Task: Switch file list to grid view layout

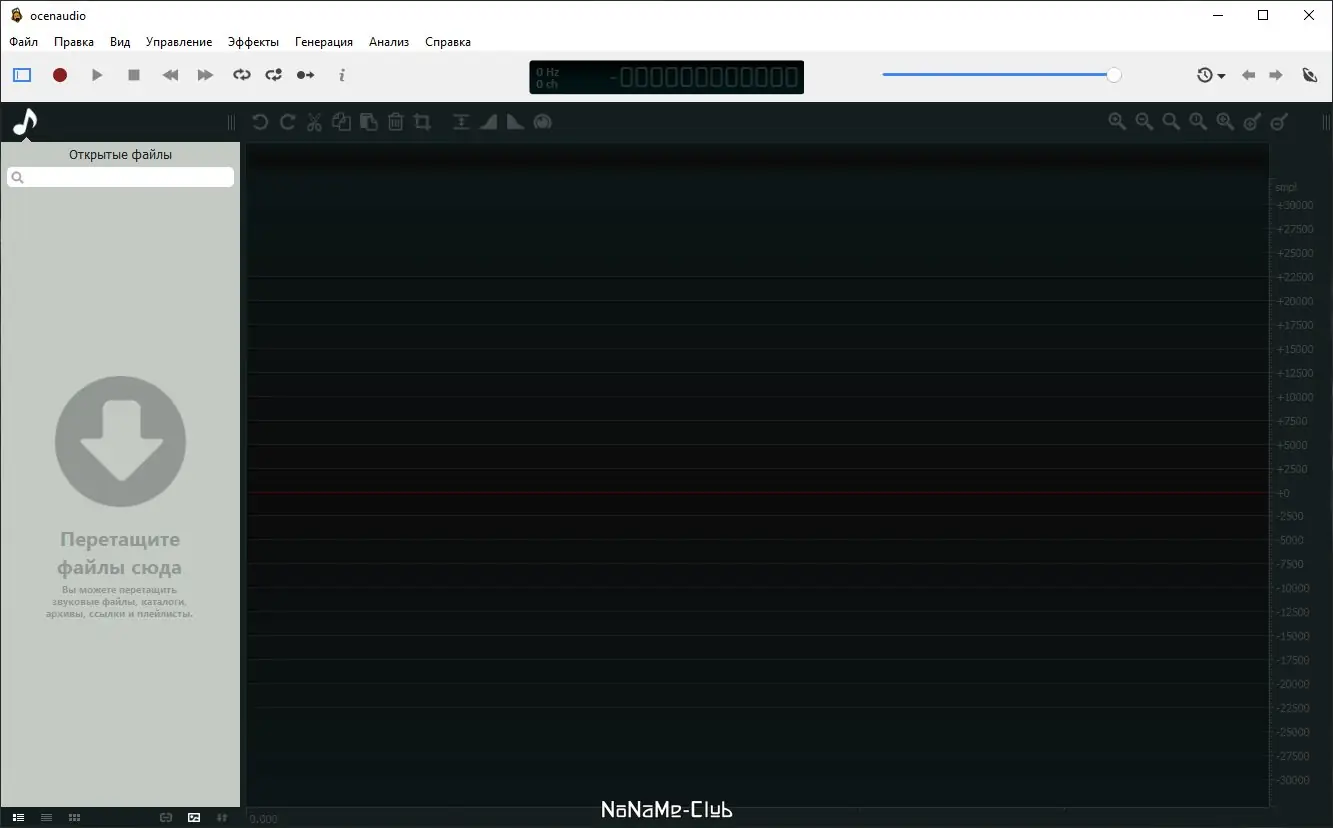Action: point(74,817)
